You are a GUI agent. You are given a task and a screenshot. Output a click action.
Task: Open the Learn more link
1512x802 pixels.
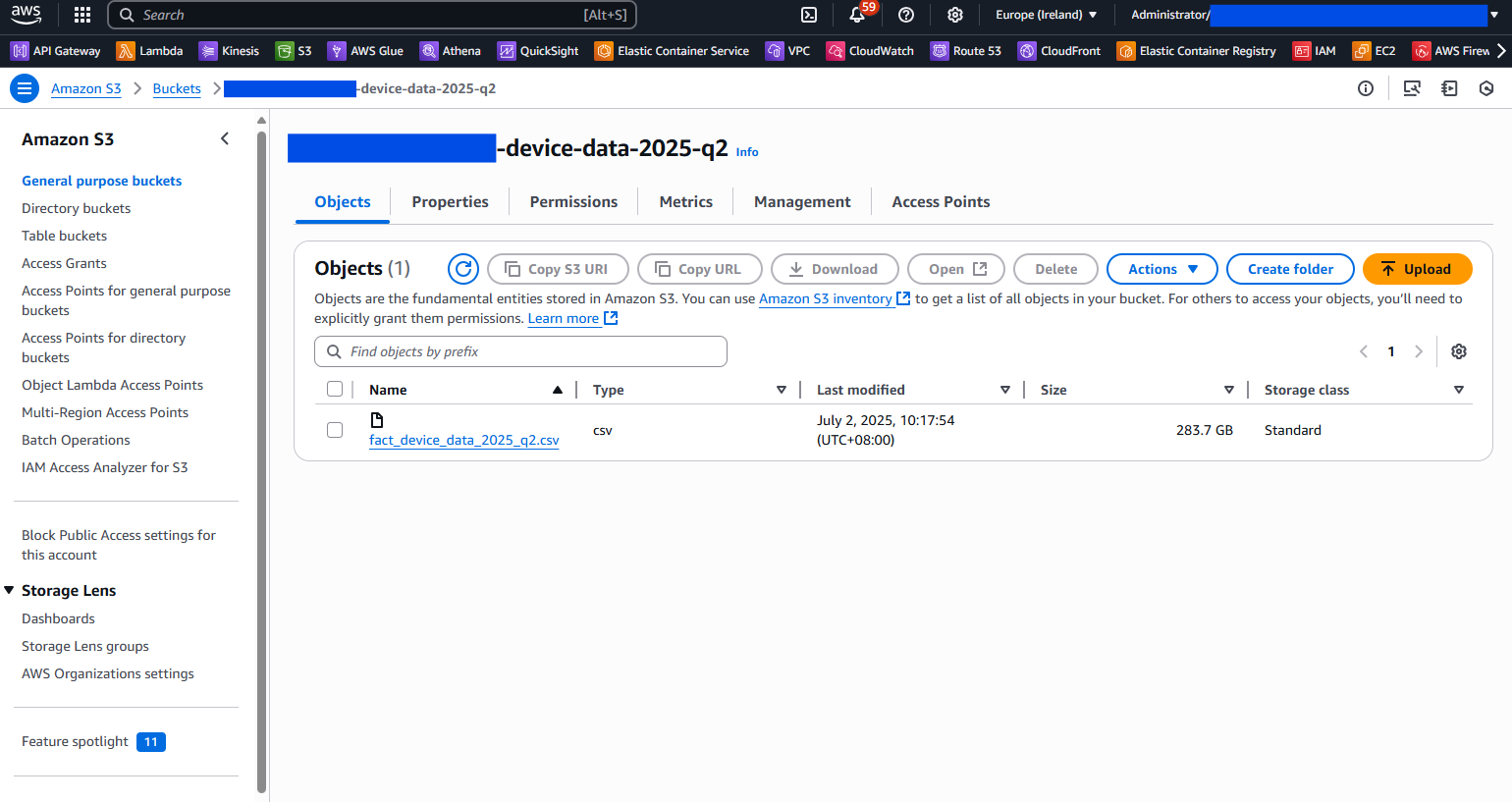572,318
